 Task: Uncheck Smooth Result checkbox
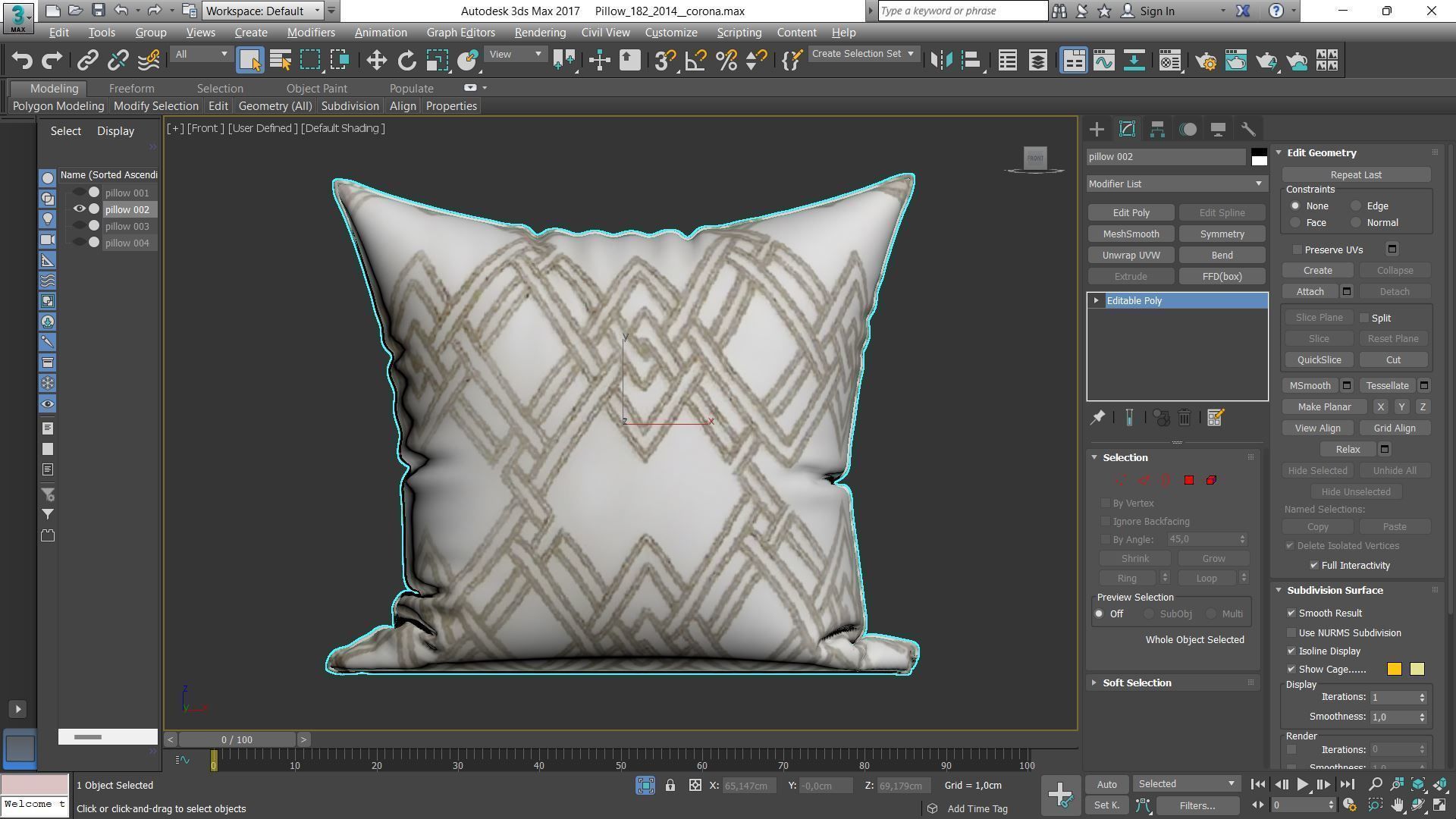1291,613
